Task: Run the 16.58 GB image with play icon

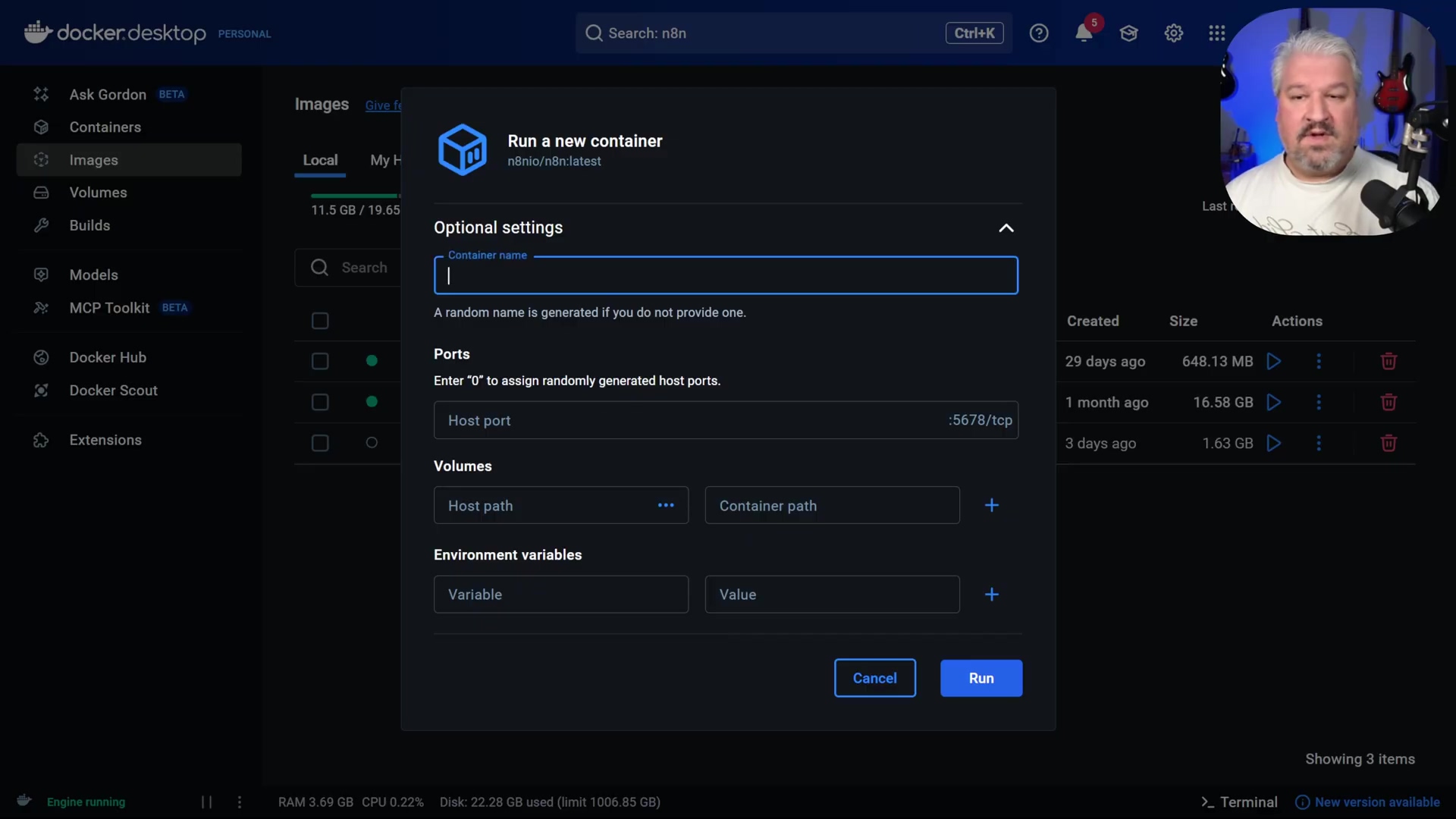Action: pyautogui.click(x=1274, y=402)
